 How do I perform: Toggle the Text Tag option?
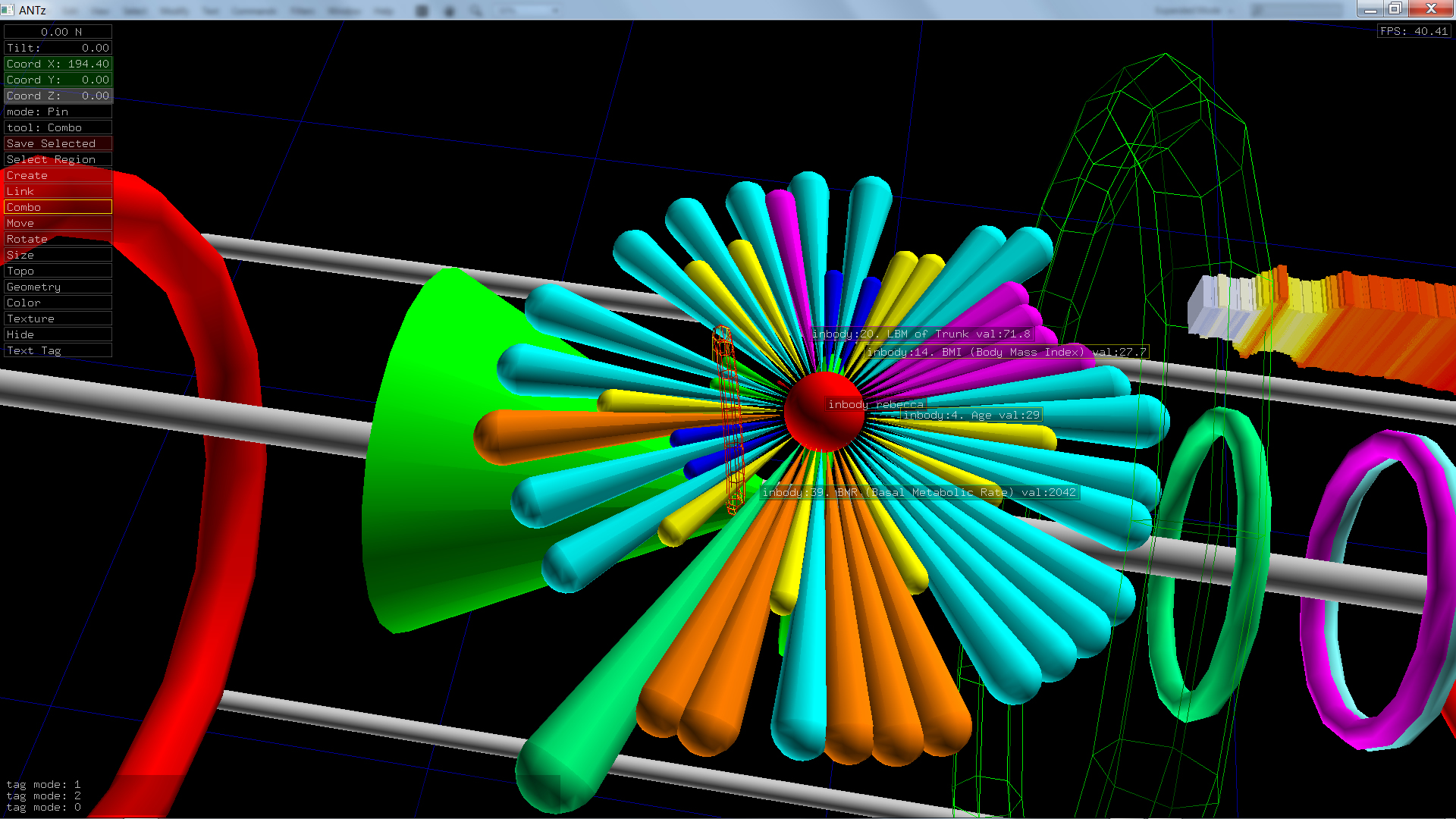point(58,350)
